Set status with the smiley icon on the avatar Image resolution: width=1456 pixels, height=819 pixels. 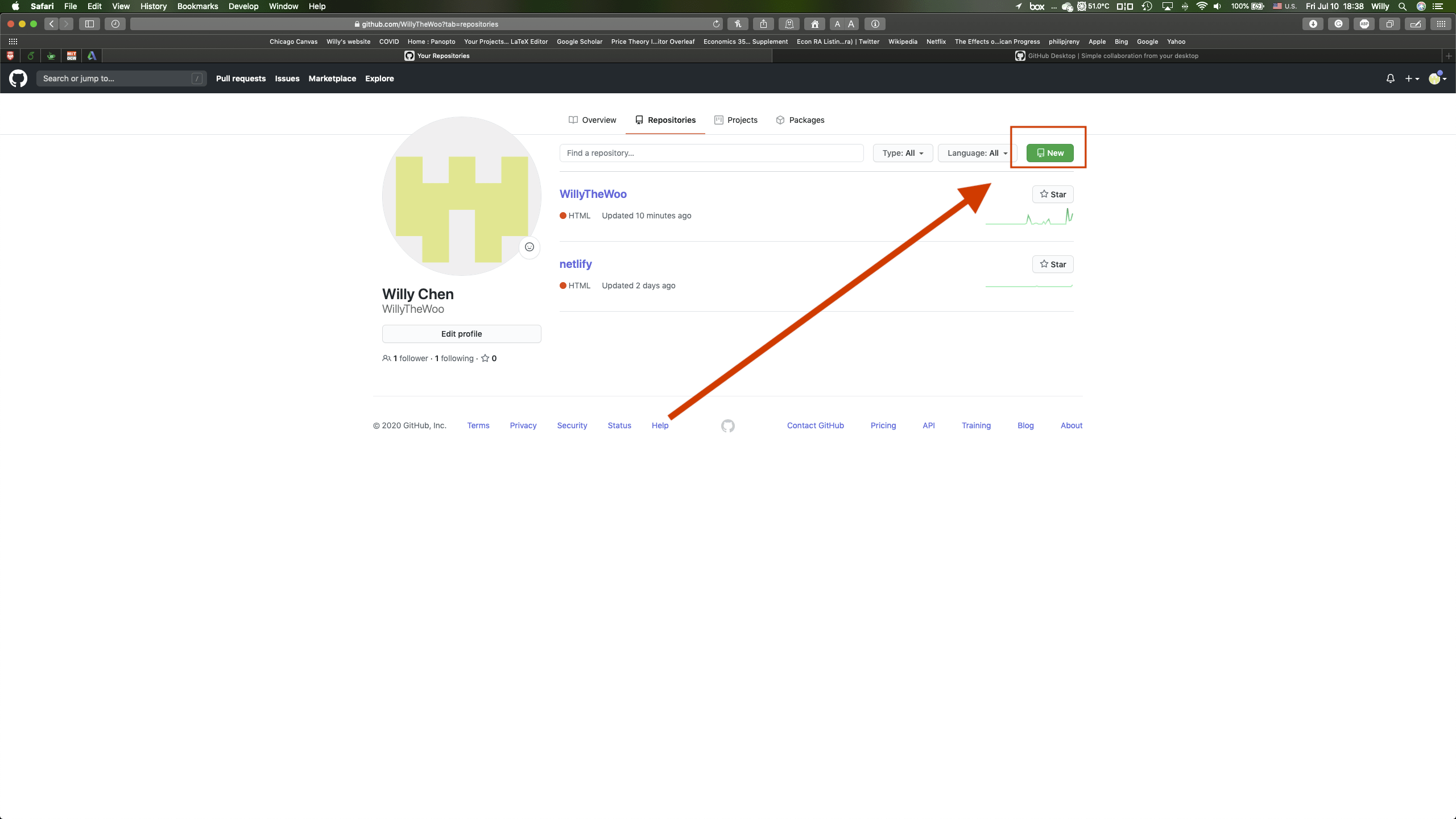(530, 247)
